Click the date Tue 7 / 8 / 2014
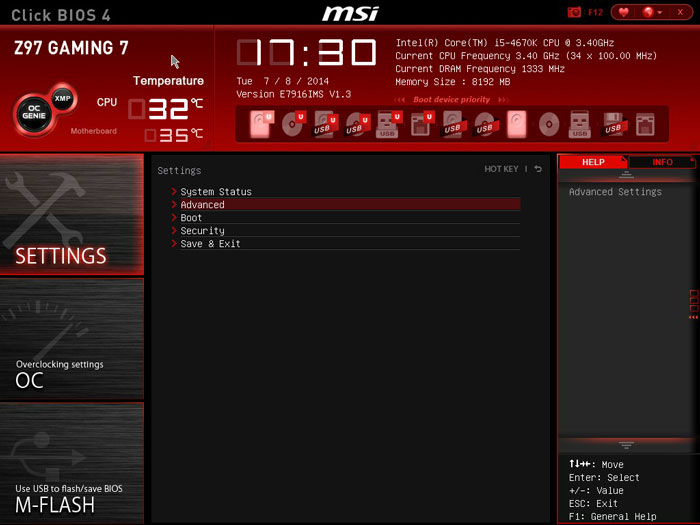Screen dimensions: 700x525 point(283,81)
